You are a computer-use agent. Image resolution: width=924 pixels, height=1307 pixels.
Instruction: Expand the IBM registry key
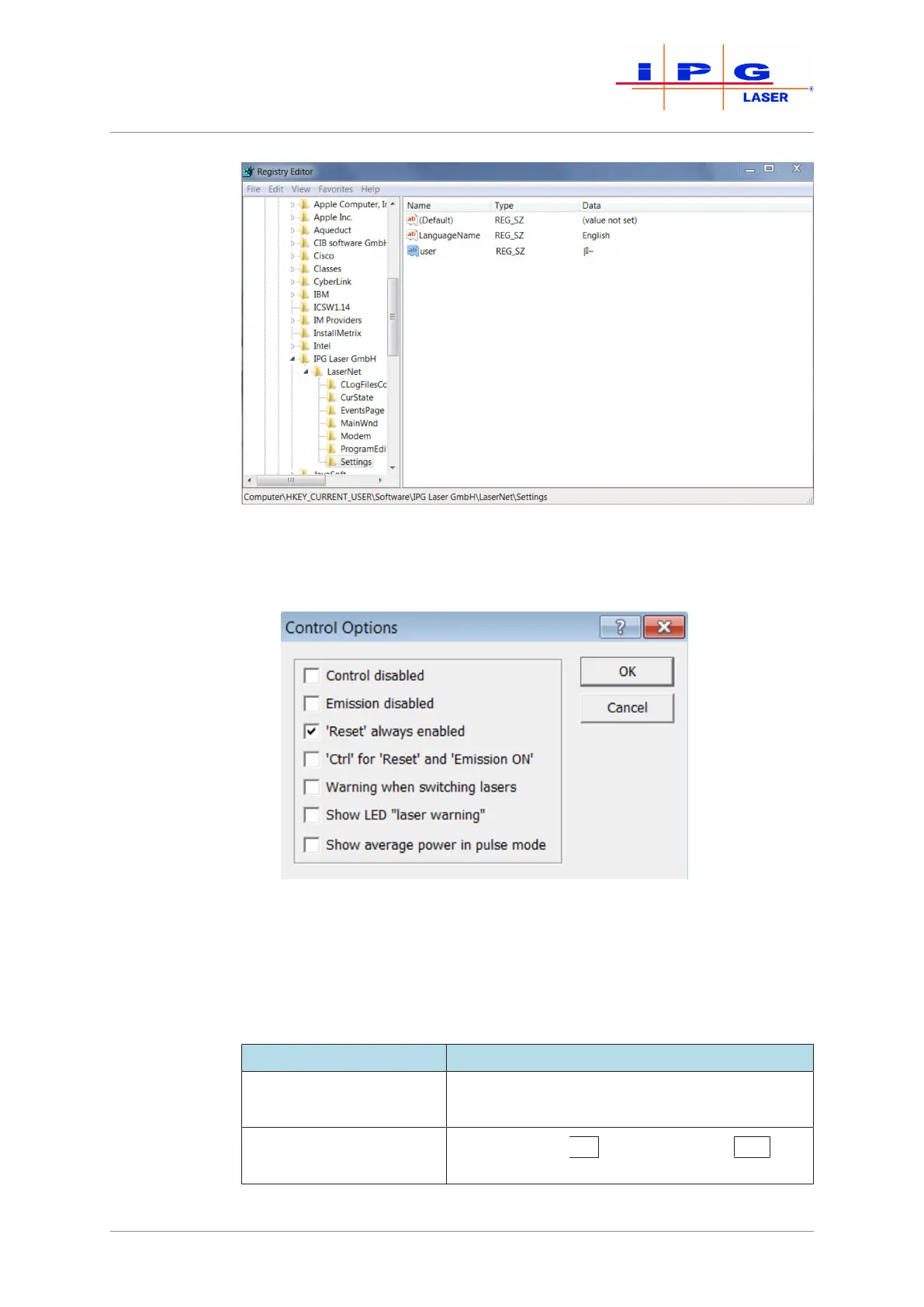click(x=292, y=295)
